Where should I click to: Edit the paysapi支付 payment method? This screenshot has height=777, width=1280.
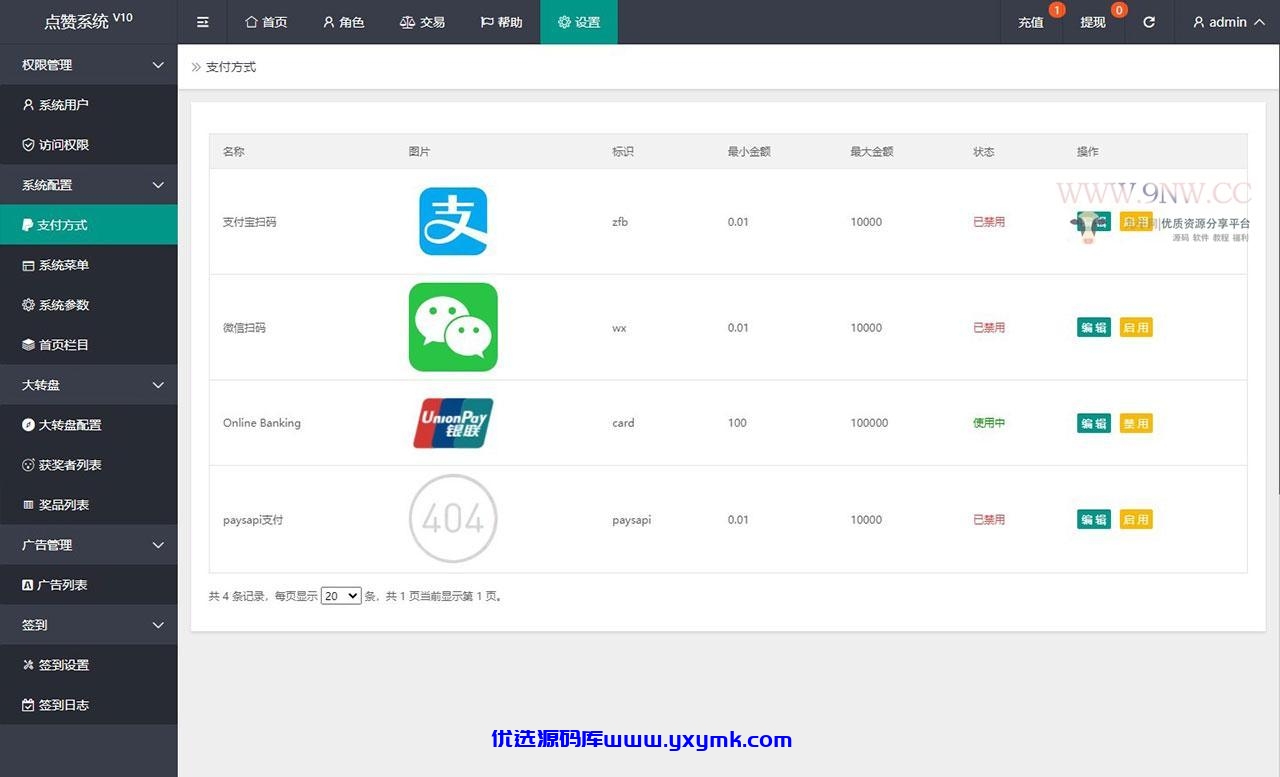click(x=1094, y=519)
